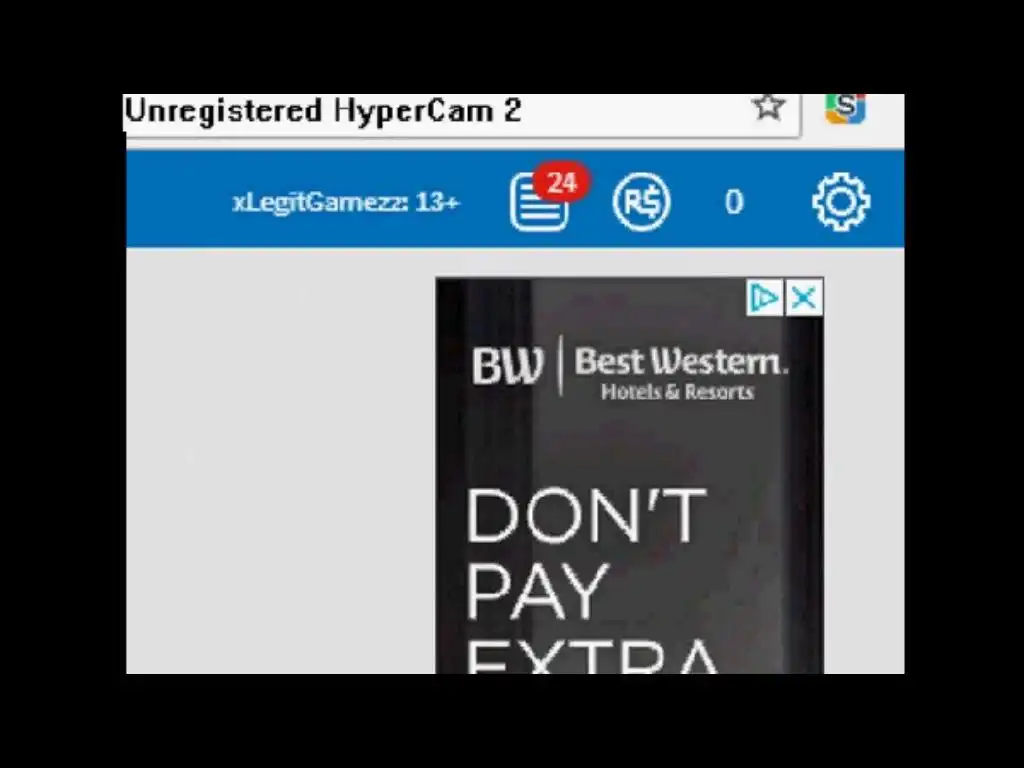The width and height of the screenshot is (1024, 768).
Task: Click the Robux balance 0
Action: pyautogui.click(x=734, y=202)
